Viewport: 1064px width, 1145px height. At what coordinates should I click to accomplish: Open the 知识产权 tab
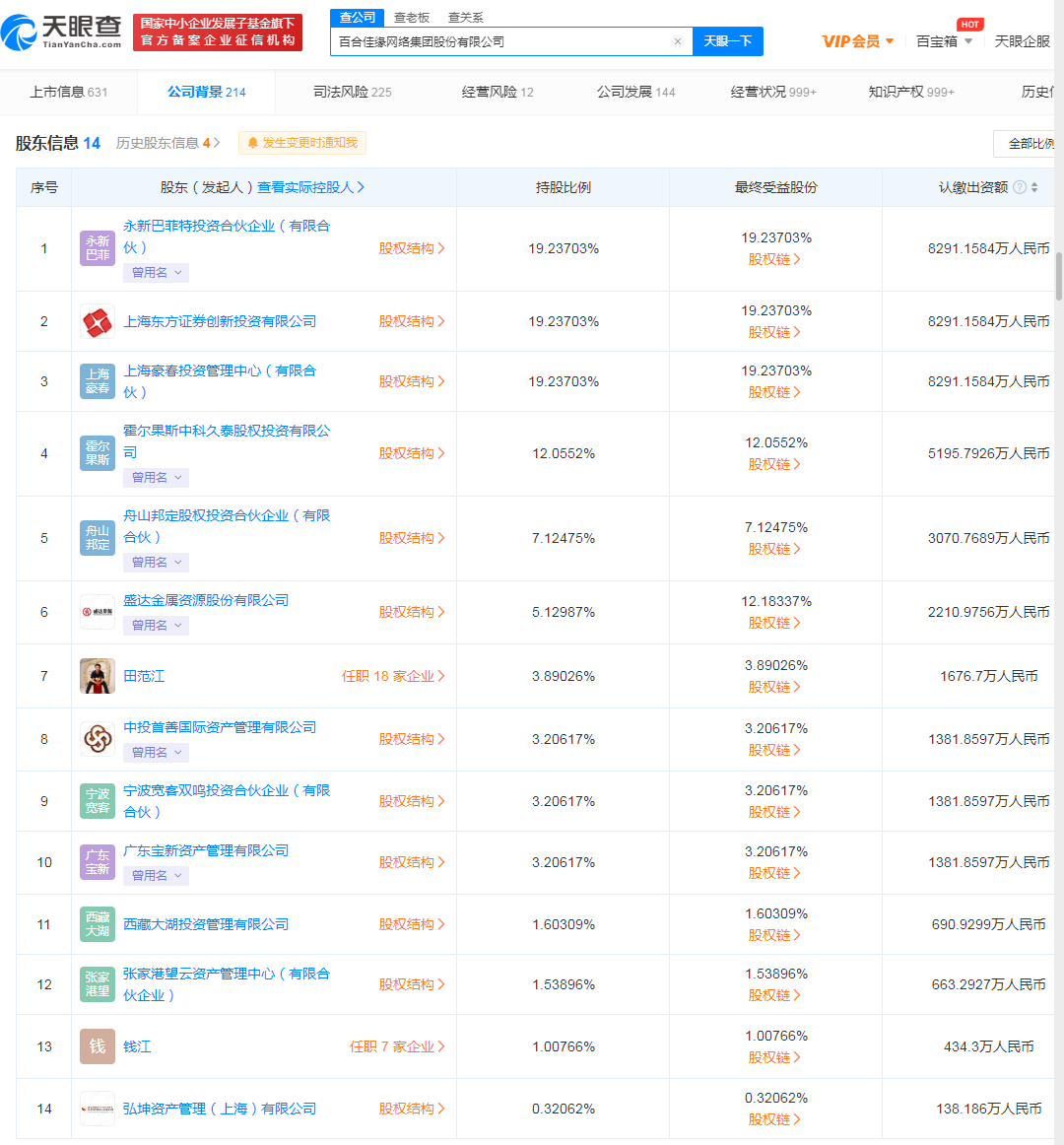(x=911, y=92)
